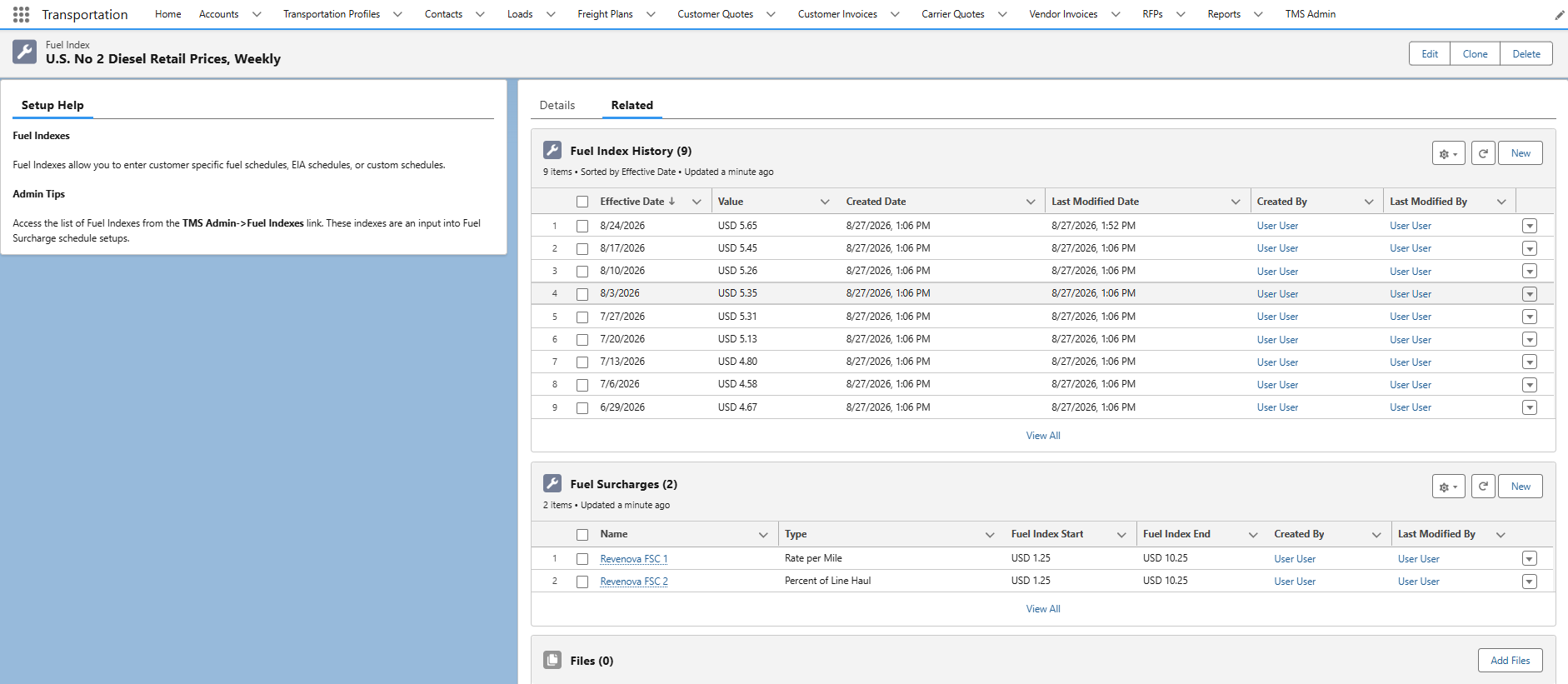Check the 8/24/2026 row checkbox
The image size is (1568, 684).
click(582, 226)
